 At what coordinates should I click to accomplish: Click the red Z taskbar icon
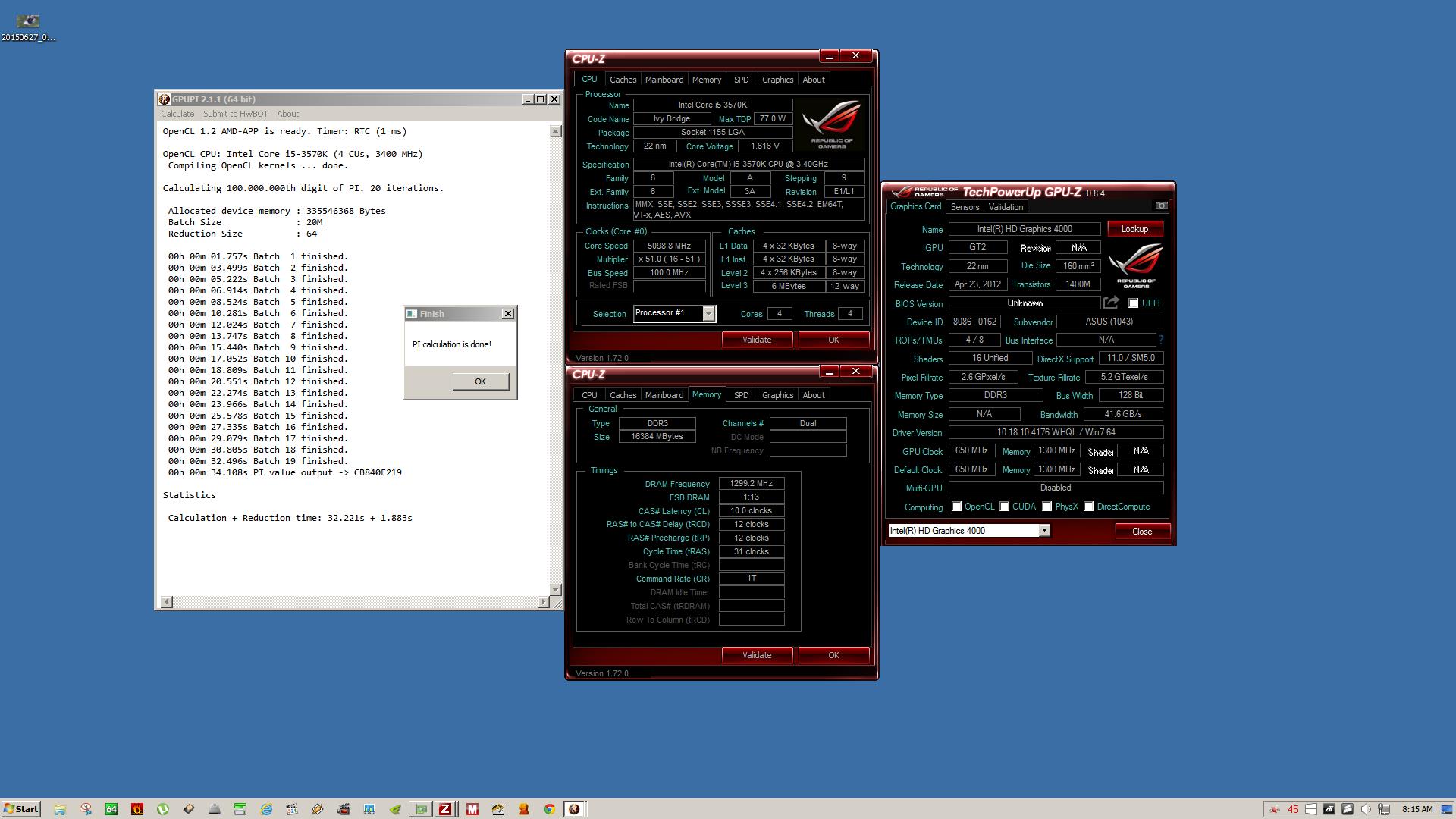click(445, 809)
